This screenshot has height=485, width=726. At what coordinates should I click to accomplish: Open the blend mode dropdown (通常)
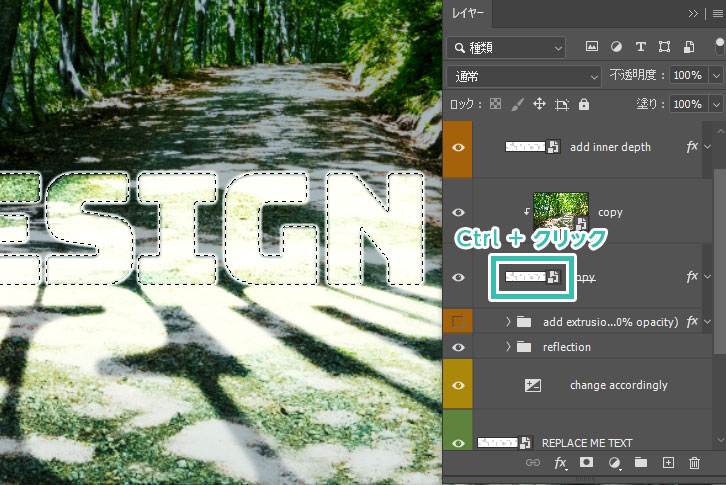(x=523, y=76)
